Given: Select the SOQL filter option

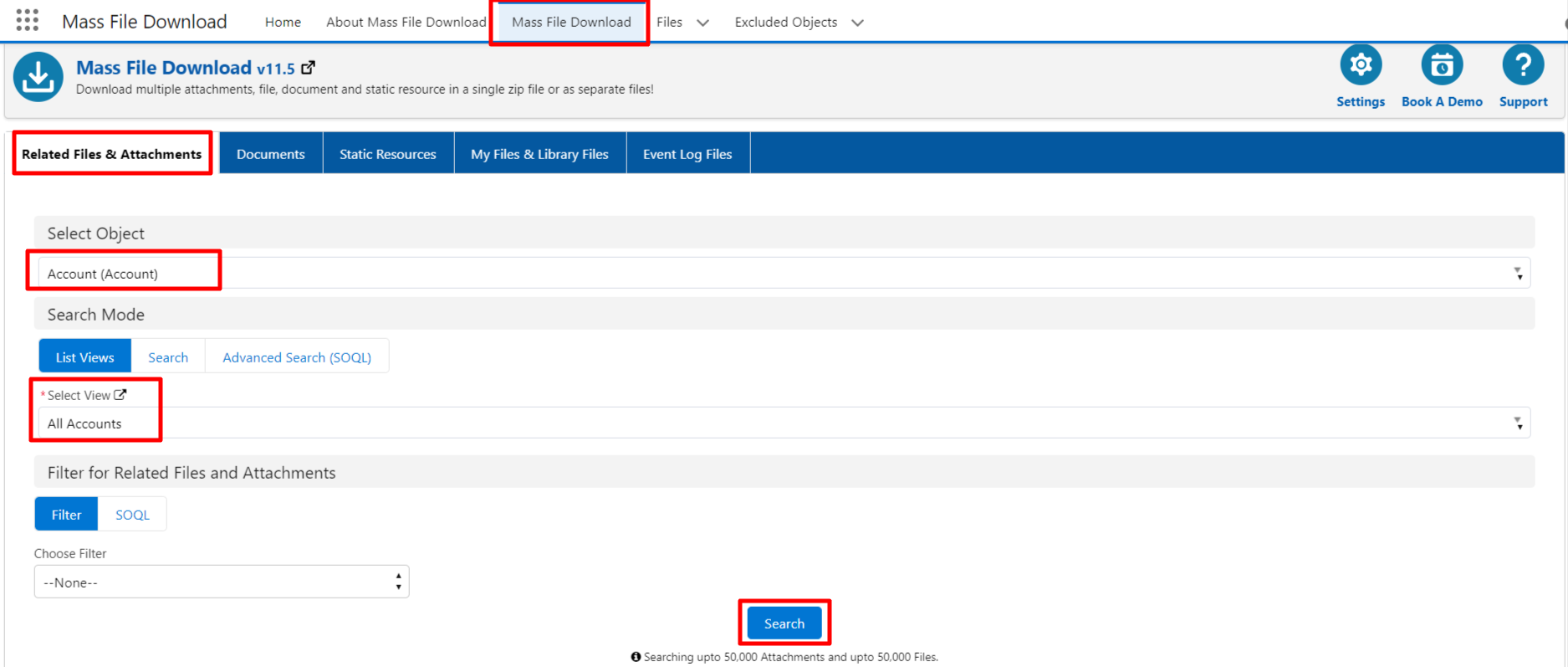Looking at the screenshot, I should coord(132,515).
